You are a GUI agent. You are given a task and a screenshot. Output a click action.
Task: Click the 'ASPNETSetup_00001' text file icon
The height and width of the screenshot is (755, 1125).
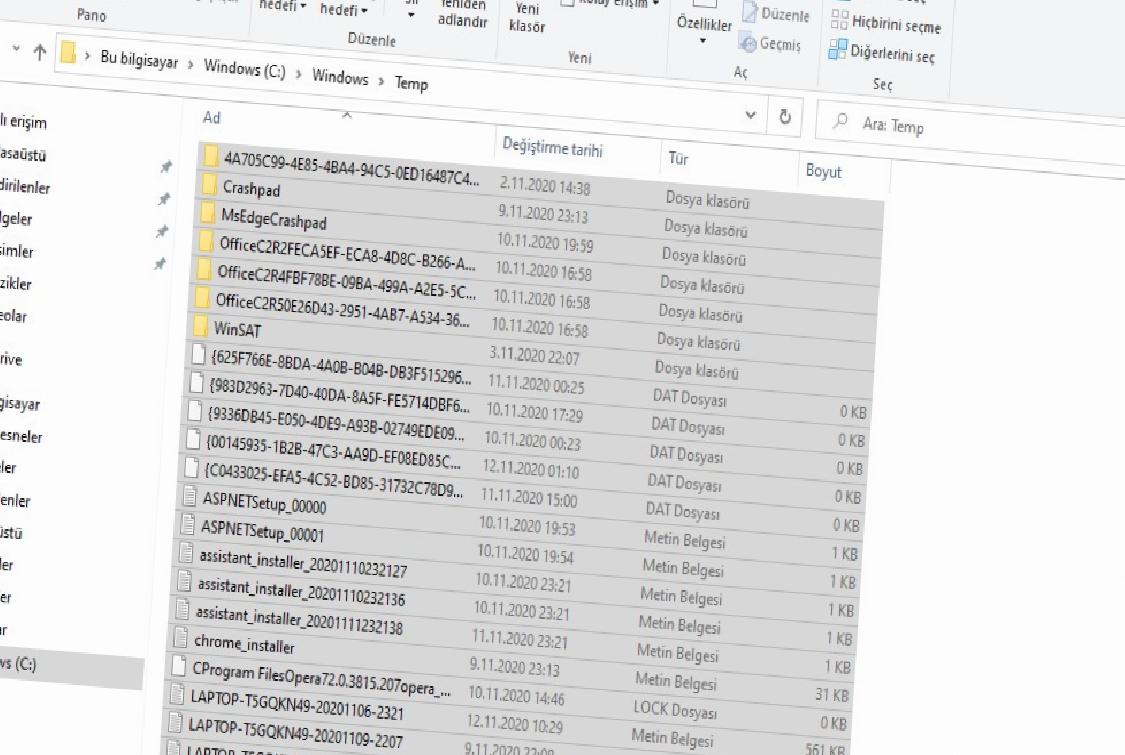[188, 524]
